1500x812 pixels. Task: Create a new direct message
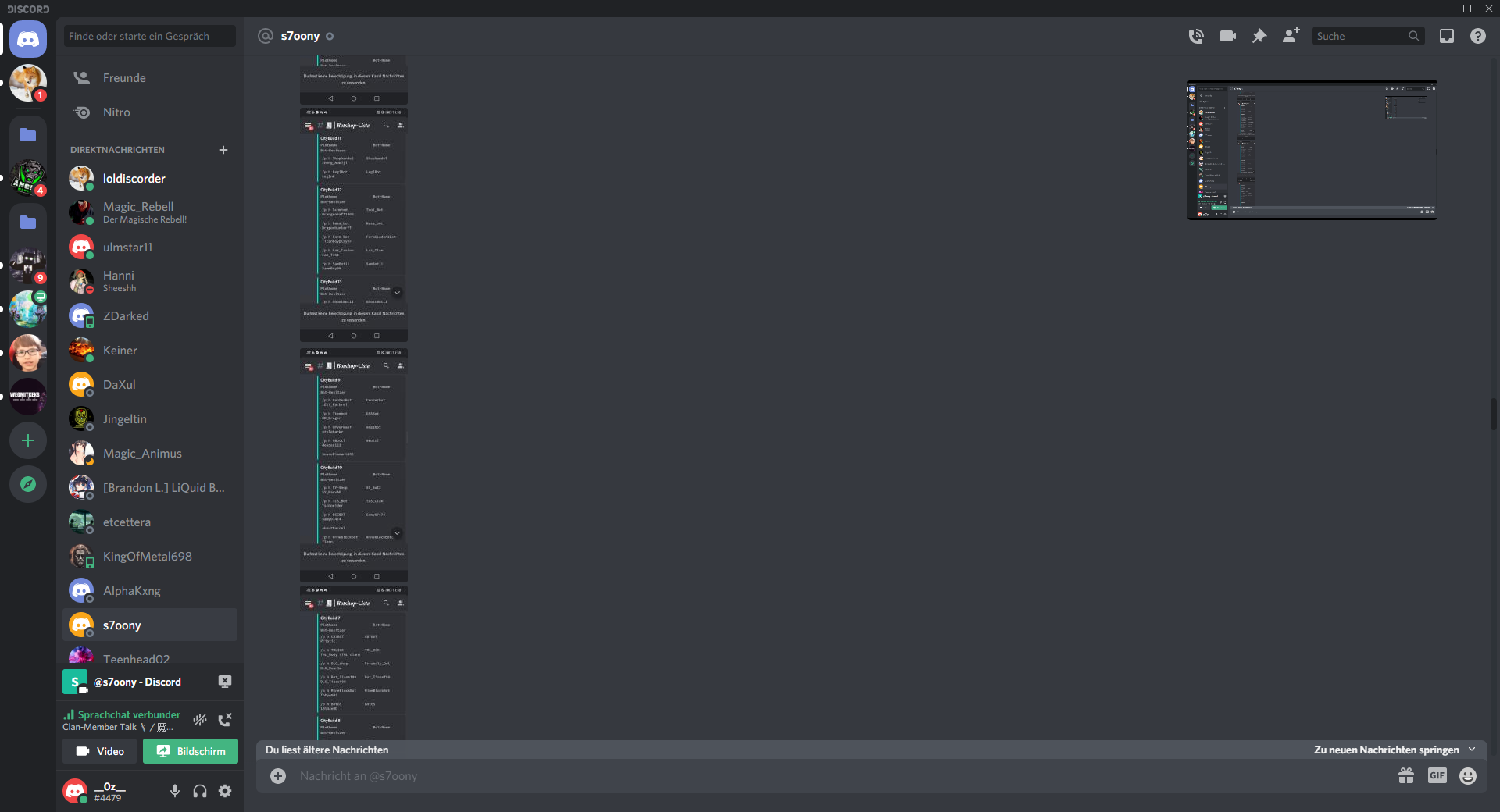(x=223, y=150)
